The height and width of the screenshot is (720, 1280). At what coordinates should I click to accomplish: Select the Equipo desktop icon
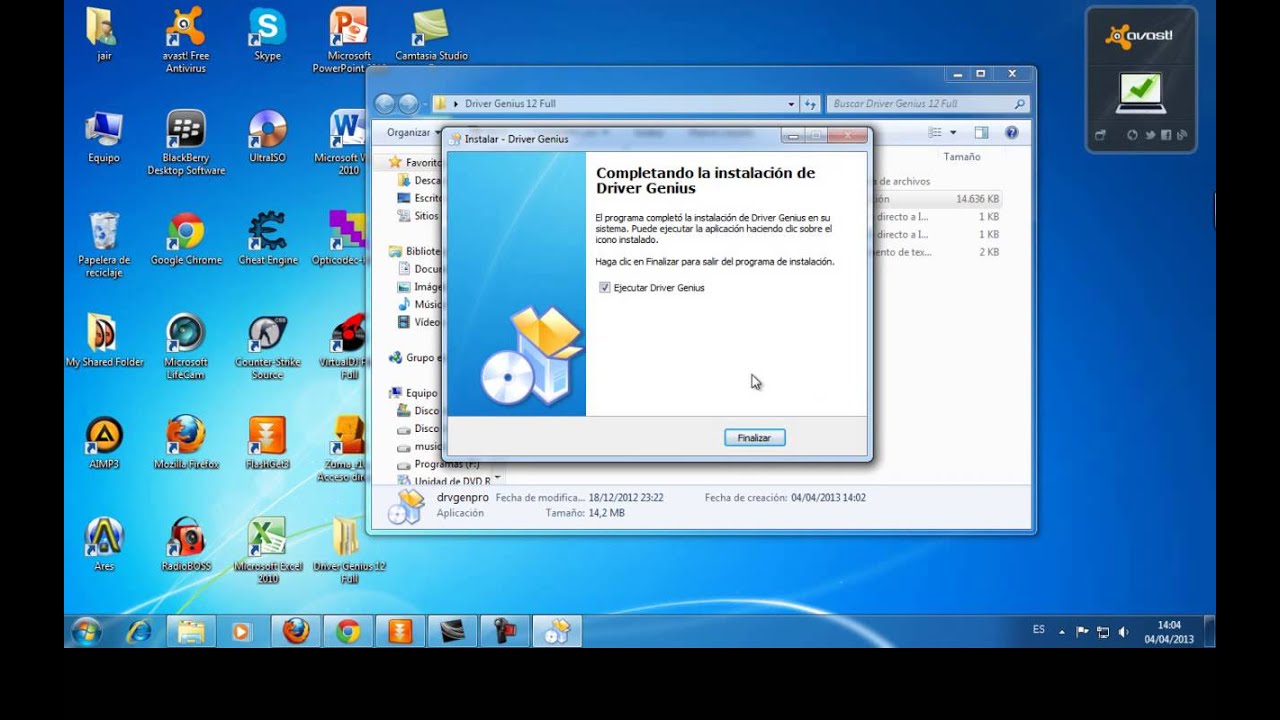[x=104, y=137]
